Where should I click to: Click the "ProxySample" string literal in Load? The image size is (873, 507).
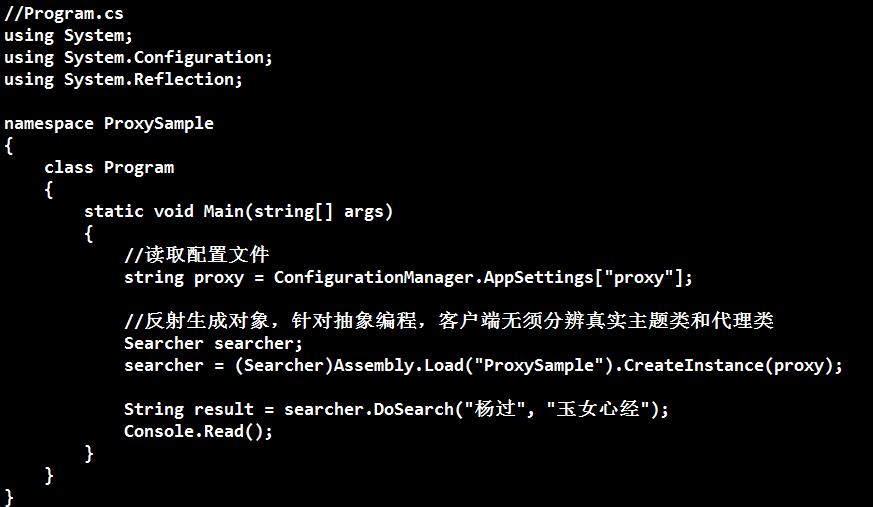[x=543, y=365]
